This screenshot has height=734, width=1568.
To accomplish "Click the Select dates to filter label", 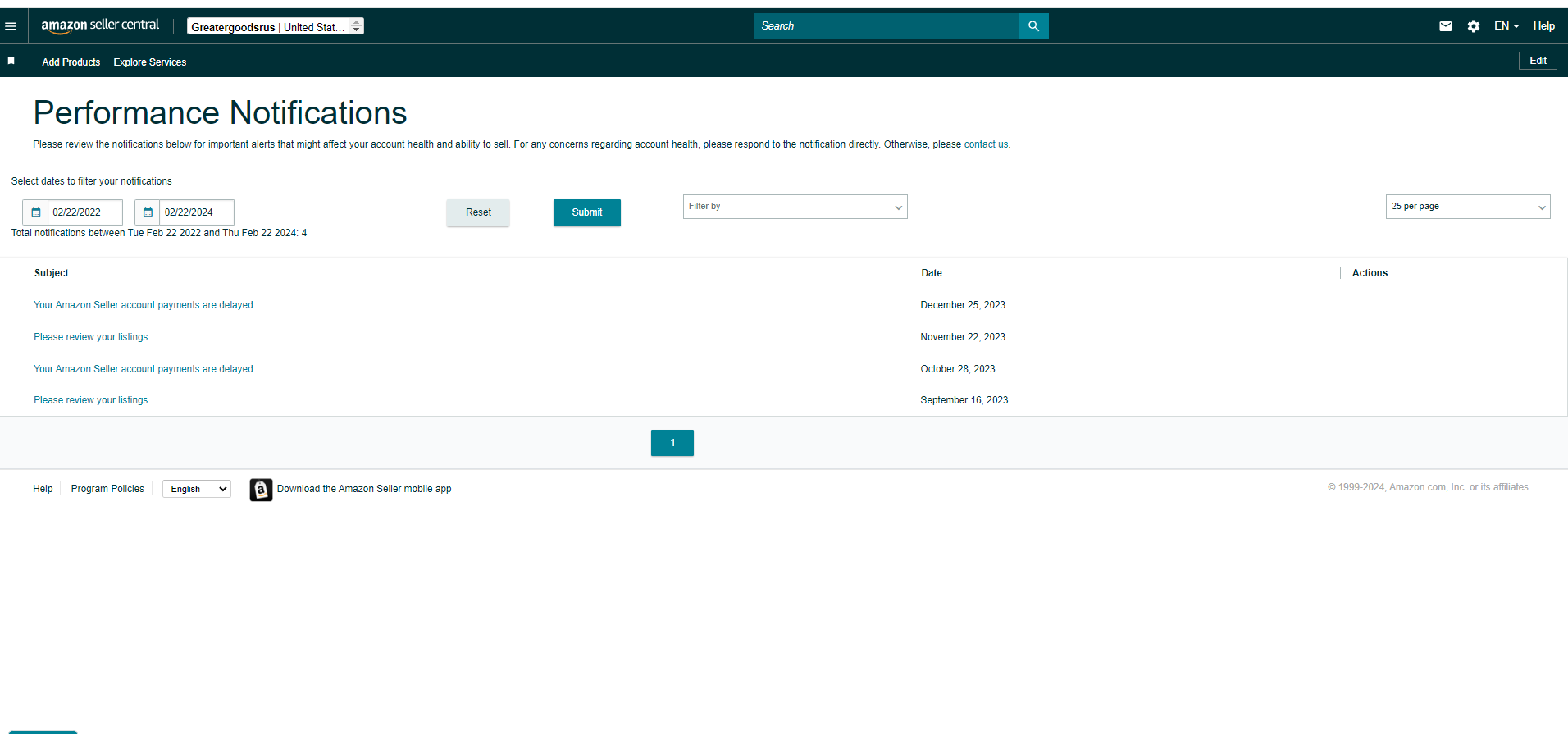I will click(92, 181).
